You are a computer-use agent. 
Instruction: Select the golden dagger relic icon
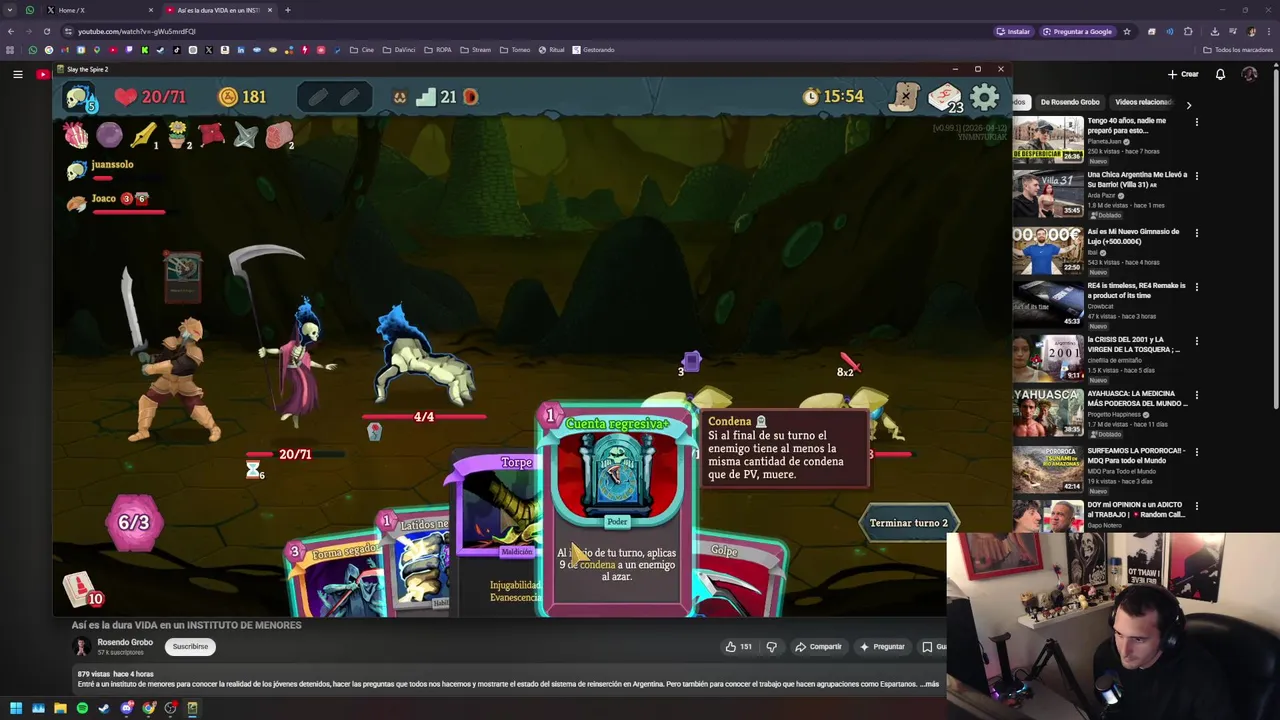point(143,134)
